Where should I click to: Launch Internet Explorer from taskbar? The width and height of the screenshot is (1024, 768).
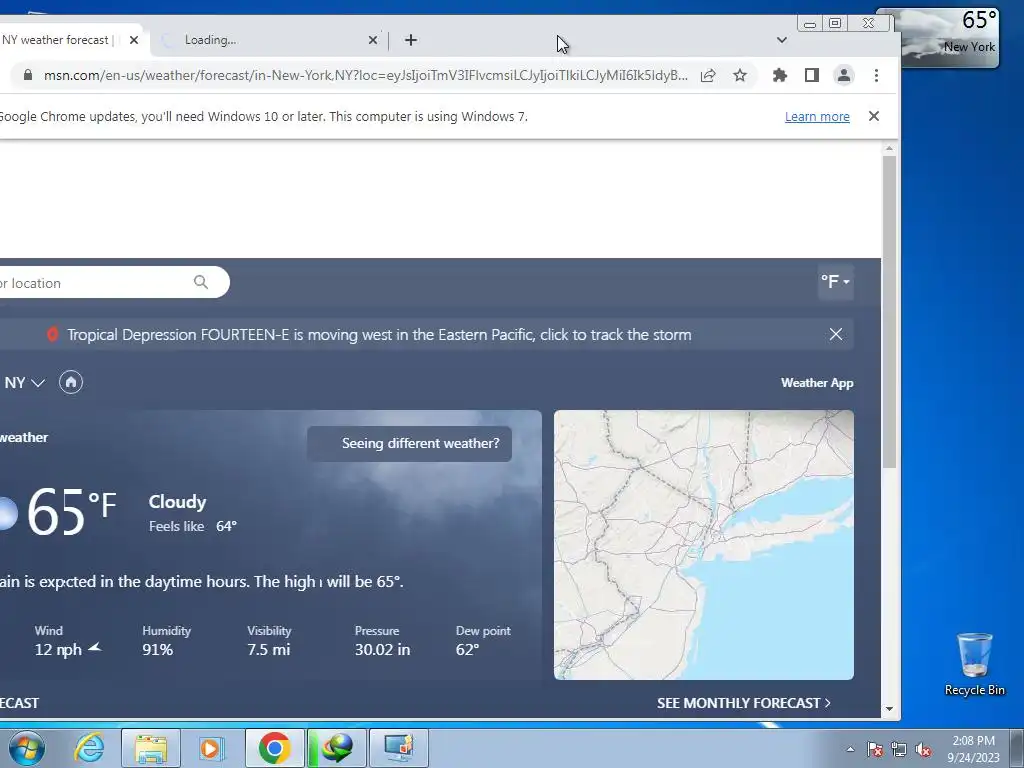click(89, 748)
